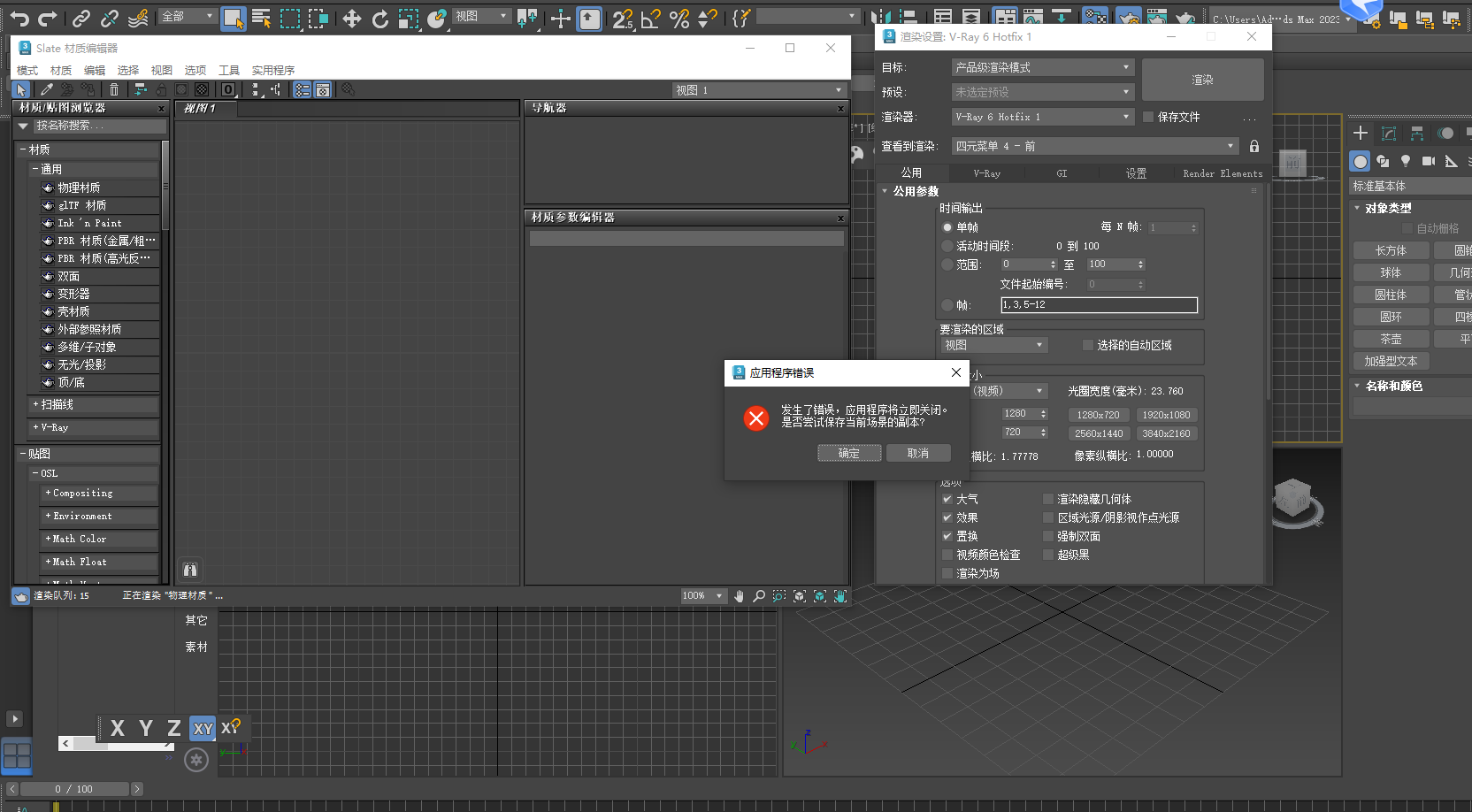Select the Link (chain) tool
Screen dimensions: 1472x812
[81, 18]
